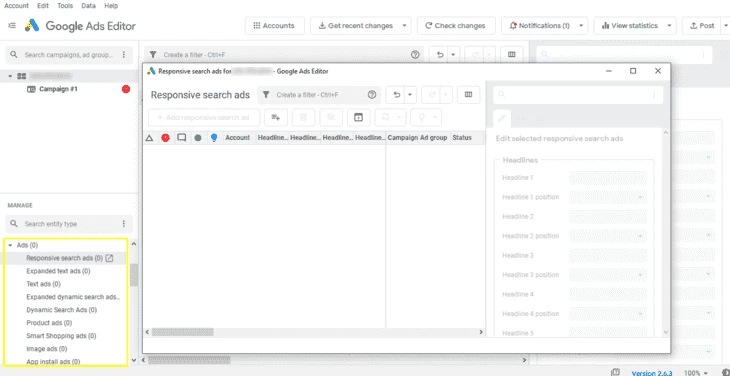Click the disabled find and replace icon
730x376 pixels.
pos(331,118)
